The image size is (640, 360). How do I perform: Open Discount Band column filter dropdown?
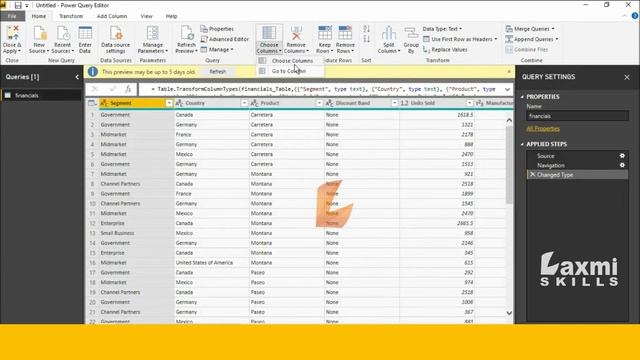(394, 103)
